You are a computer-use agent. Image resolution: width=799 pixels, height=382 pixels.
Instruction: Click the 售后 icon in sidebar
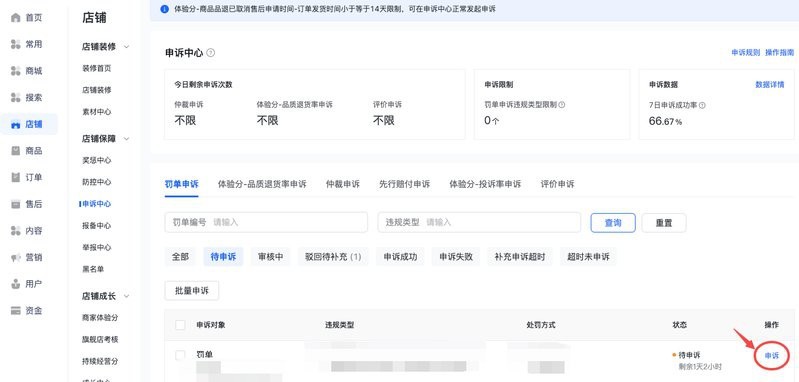click(x=16, y=204)
